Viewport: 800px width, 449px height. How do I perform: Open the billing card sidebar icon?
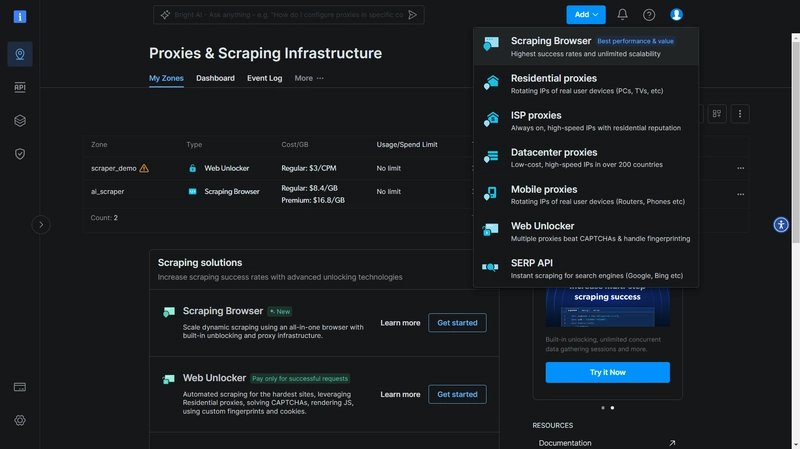pos(20,387)
